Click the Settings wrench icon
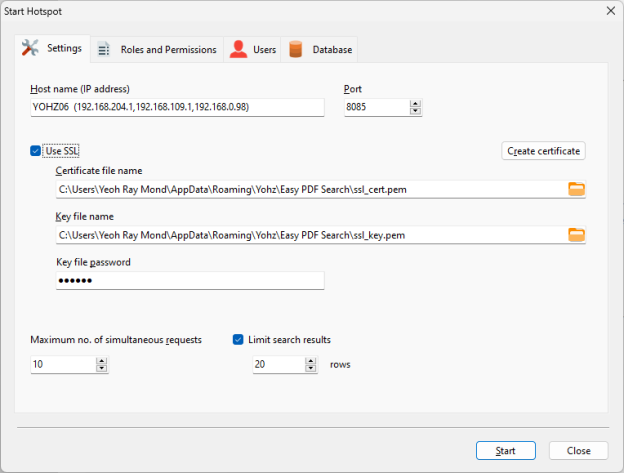624x473 pixels. (30, 48)
